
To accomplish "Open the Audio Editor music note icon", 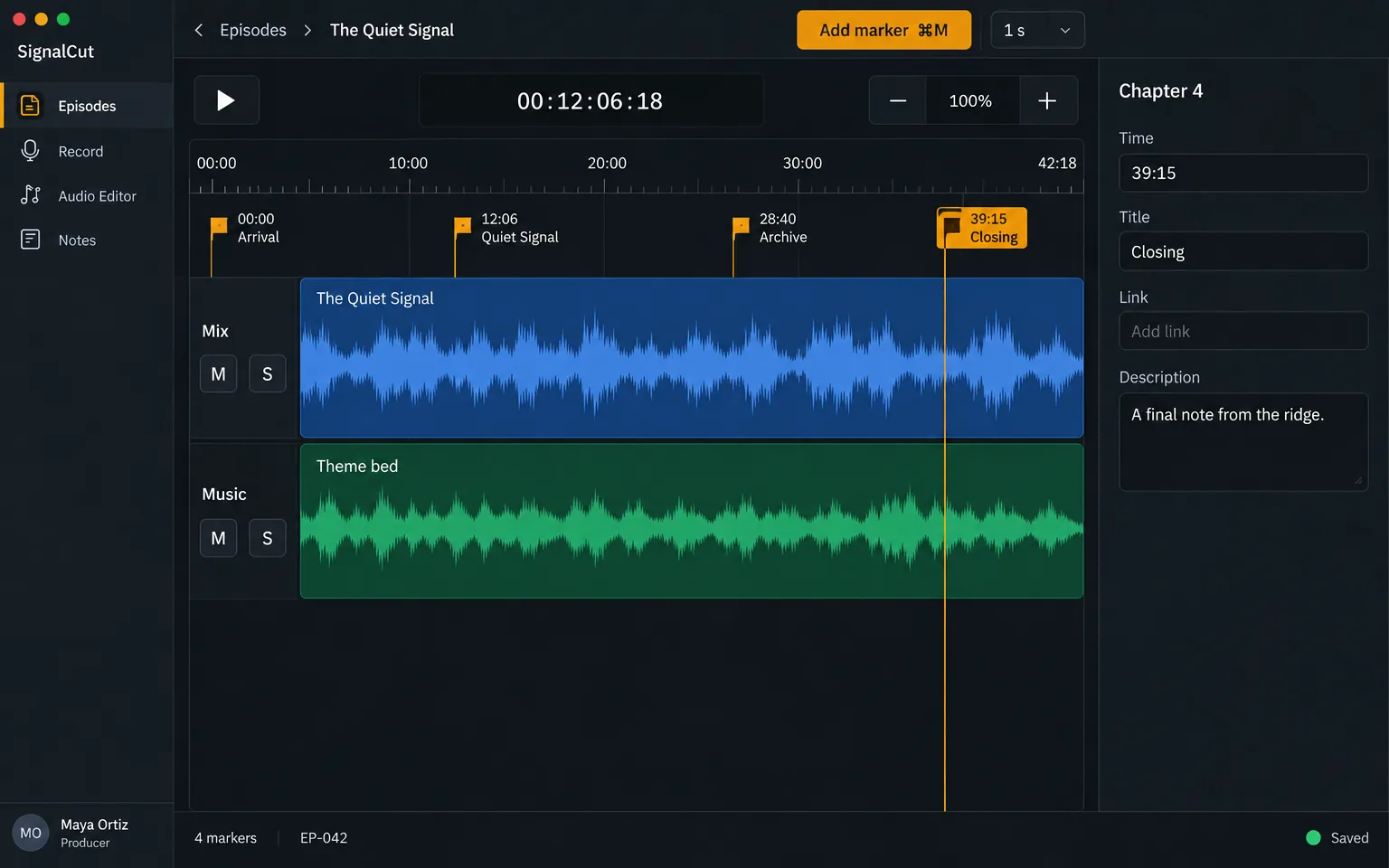I will [x=30, y=195].
